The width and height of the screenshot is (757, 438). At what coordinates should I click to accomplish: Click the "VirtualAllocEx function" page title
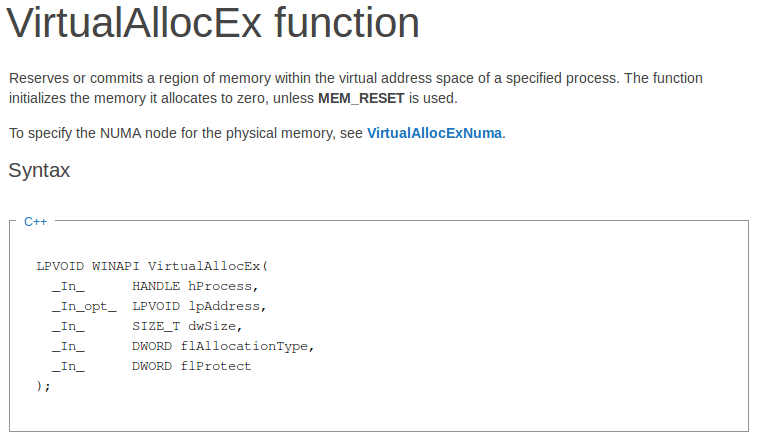coord(213,24)
